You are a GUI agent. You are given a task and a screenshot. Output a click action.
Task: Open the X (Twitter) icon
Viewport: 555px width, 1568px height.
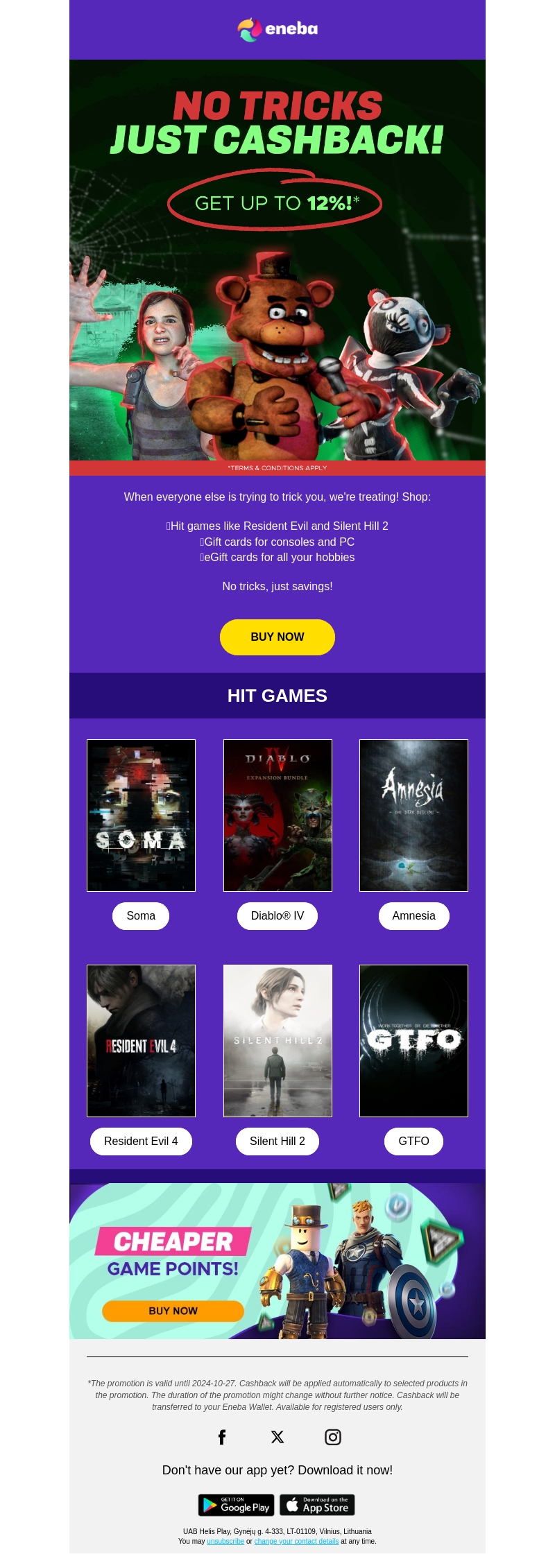click(277, 1438)
